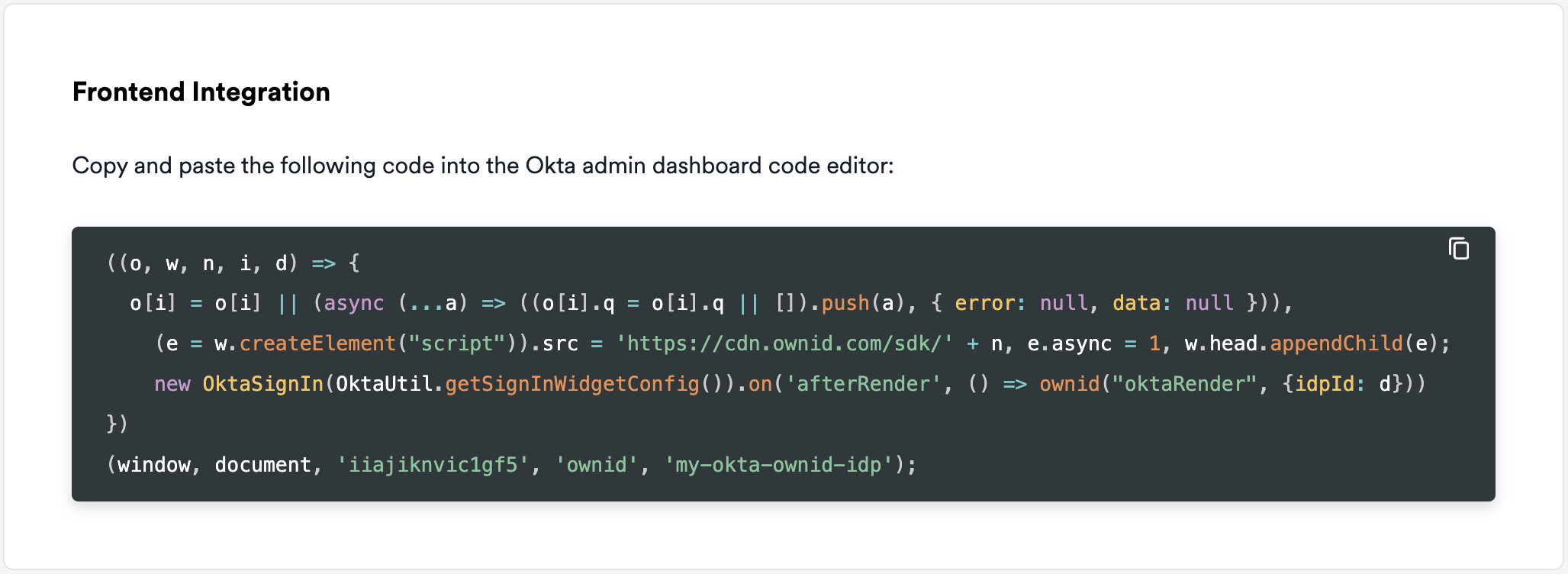Click the 'idpId:' property in code
The width and height of the screenshot is (1568, 574).
pyautogui.click(x=1330, y=383)
